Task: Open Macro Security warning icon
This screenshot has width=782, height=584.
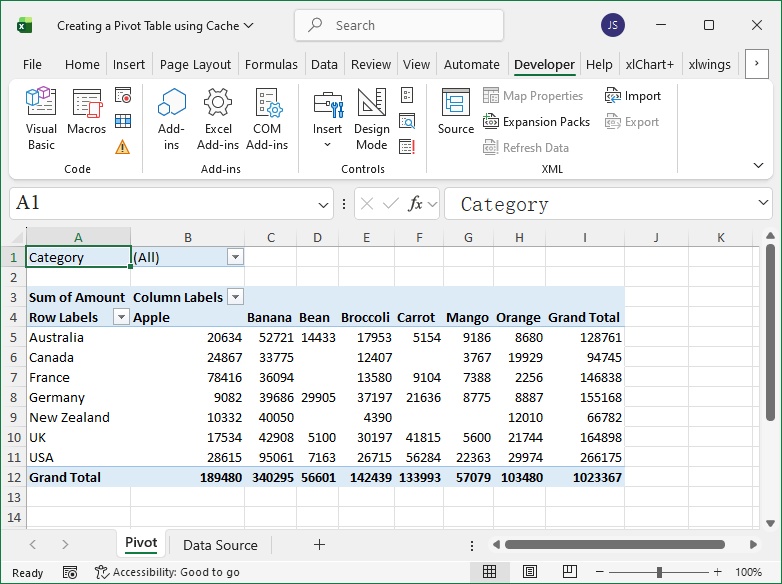Action: [122, 147]
